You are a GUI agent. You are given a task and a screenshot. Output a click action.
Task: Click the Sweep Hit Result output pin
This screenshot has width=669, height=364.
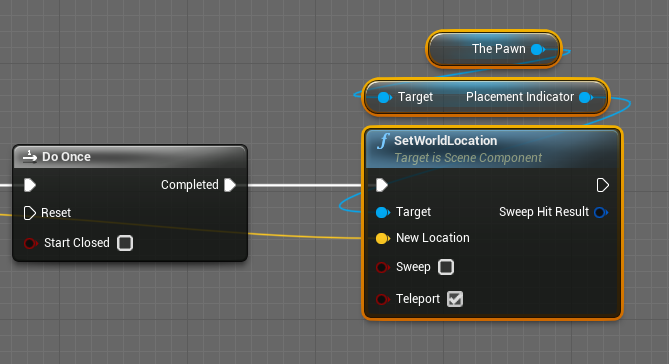pos(601,212)
